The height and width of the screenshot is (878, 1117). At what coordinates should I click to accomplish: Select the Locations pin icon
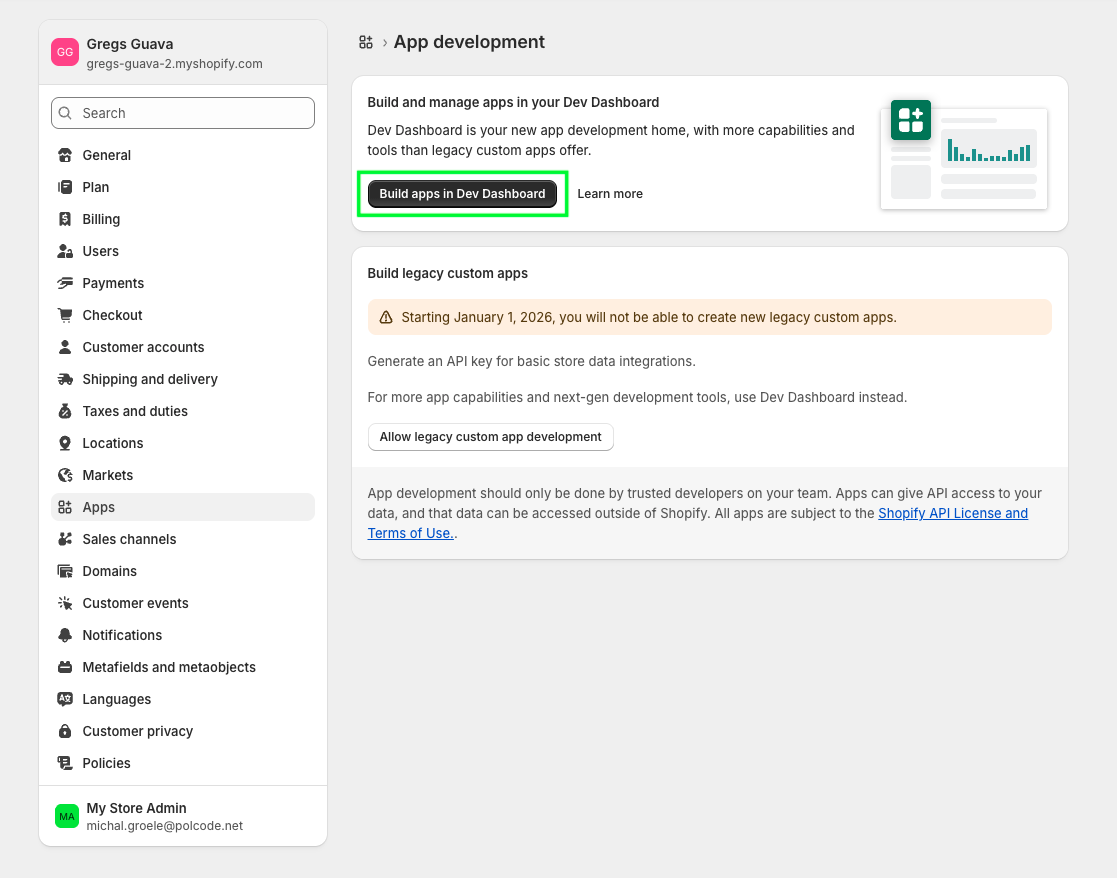pos(65,443)
